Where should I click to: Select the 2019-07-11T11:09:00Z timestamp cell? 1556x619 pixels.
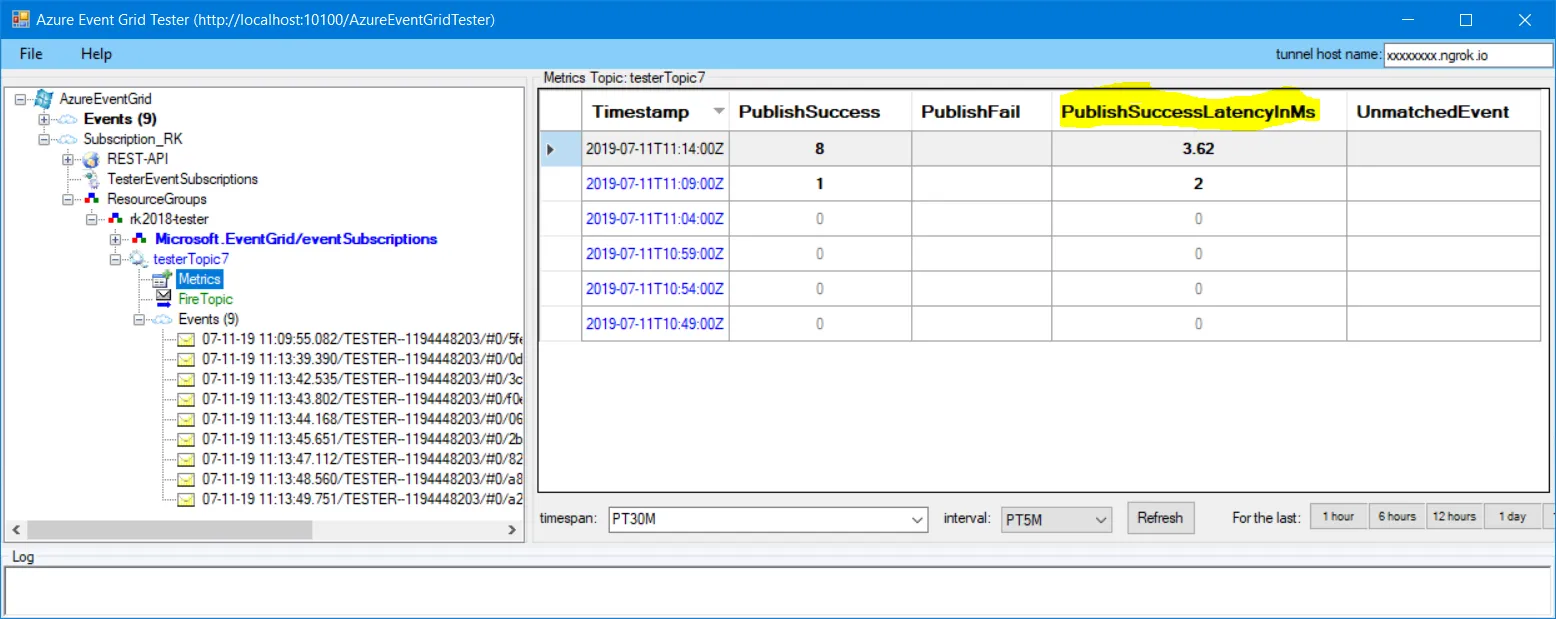(655, 184)
